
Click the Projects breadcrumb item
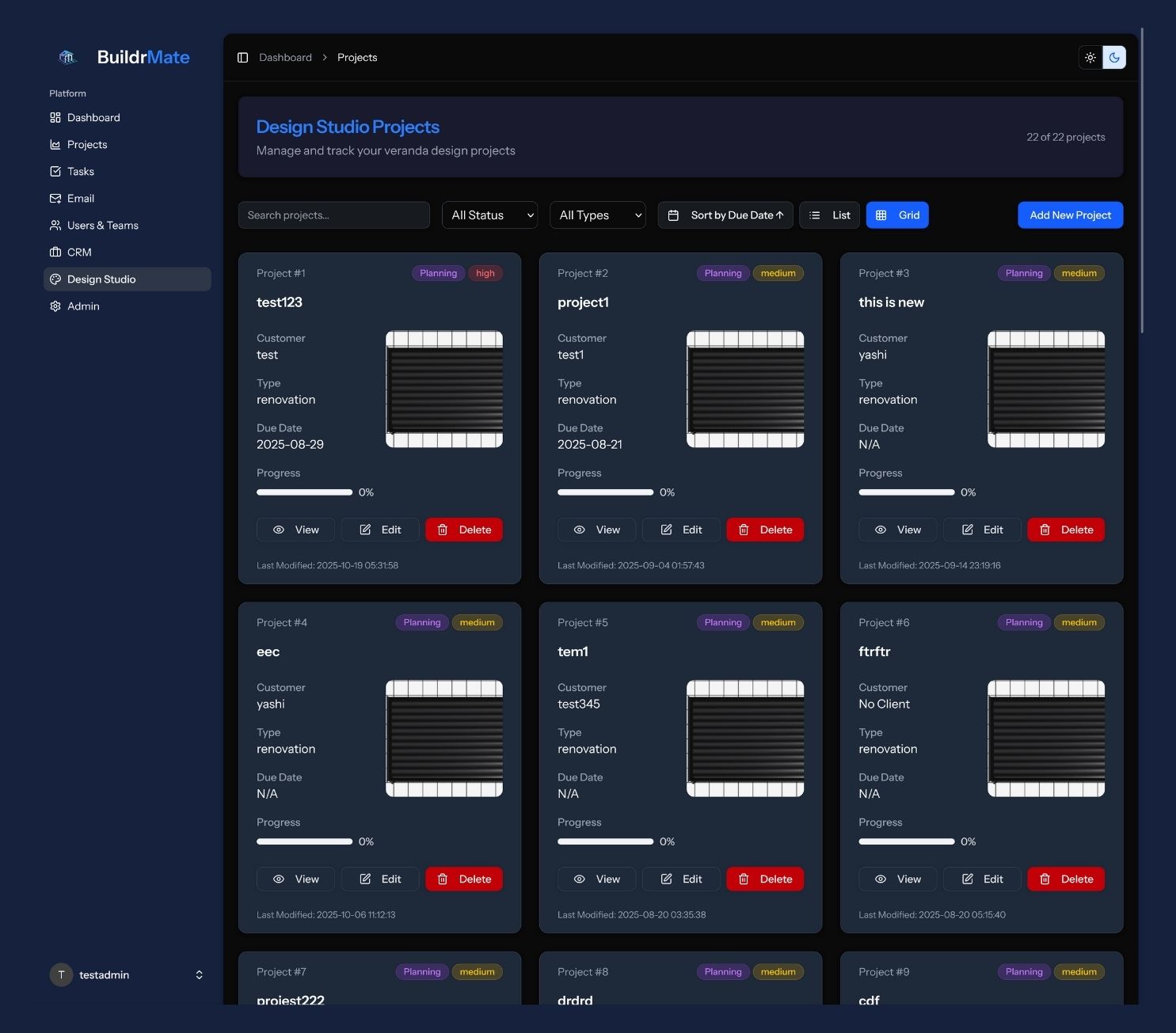356,57
